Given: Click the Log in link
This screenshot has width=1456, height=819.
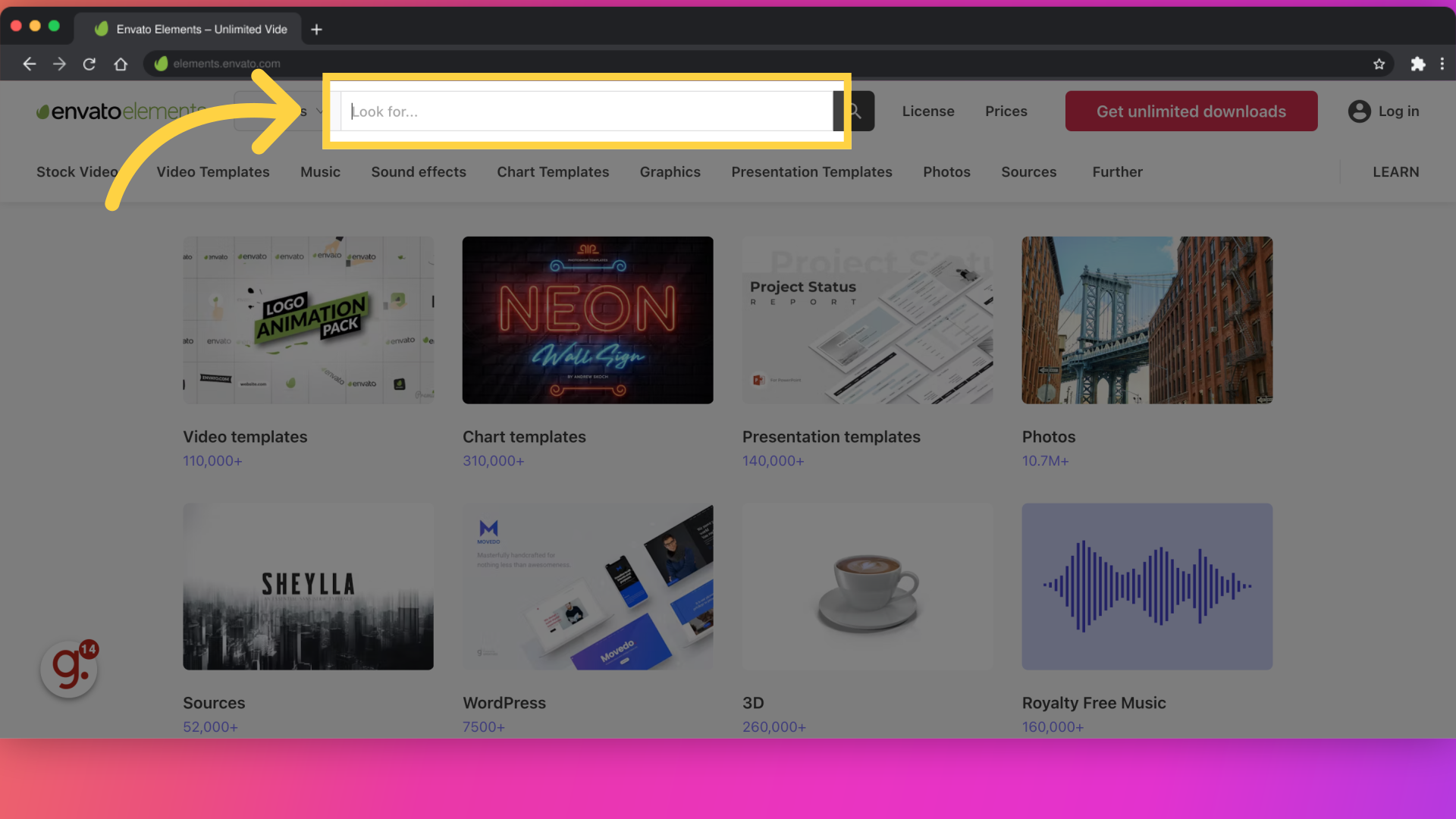Looking at the screenshot, I should click(1398, 111).
